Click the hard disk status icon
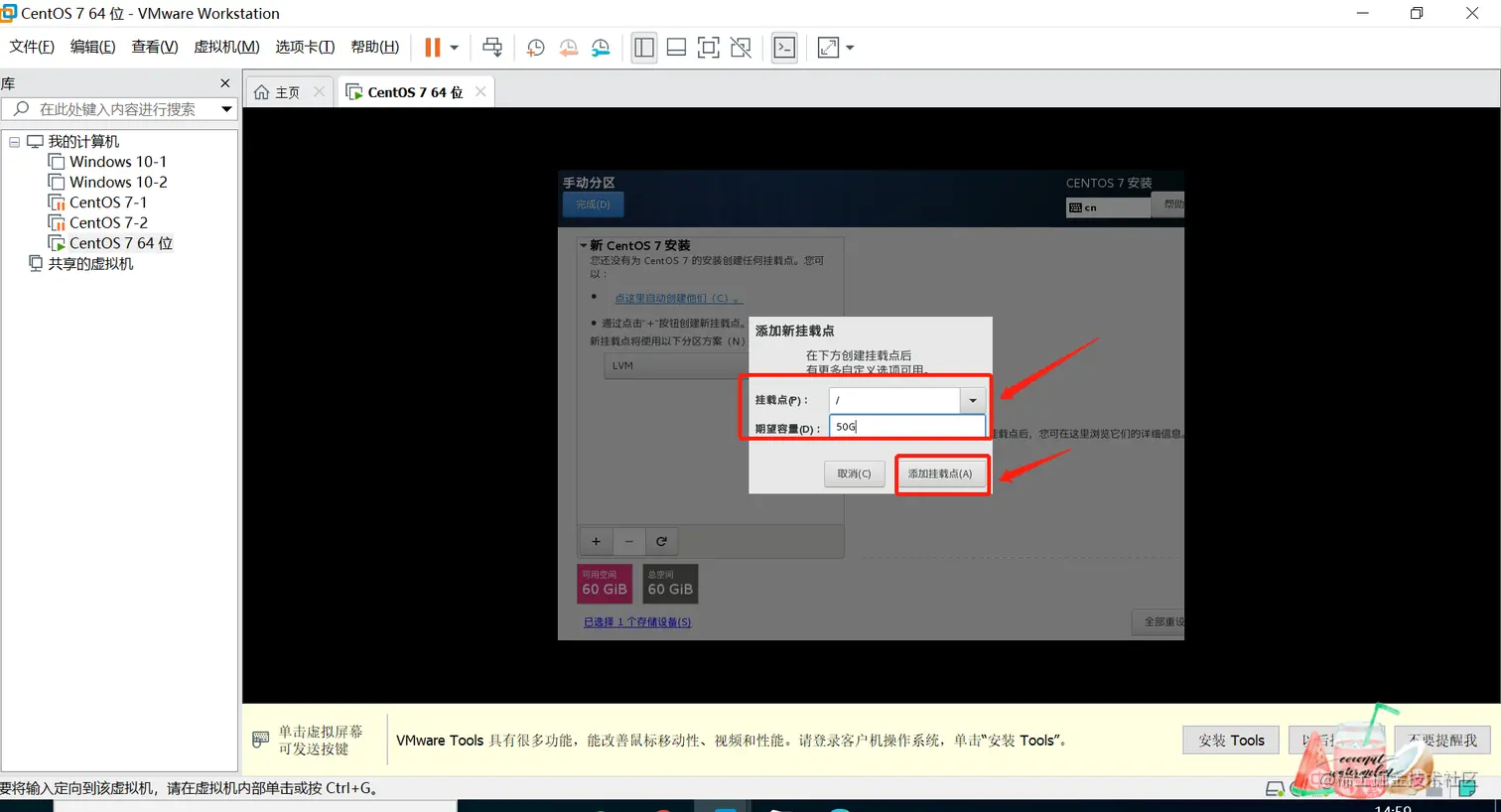Image resolution: width=1501 pixels, height=812 pixels. [x=1275, y=789]
